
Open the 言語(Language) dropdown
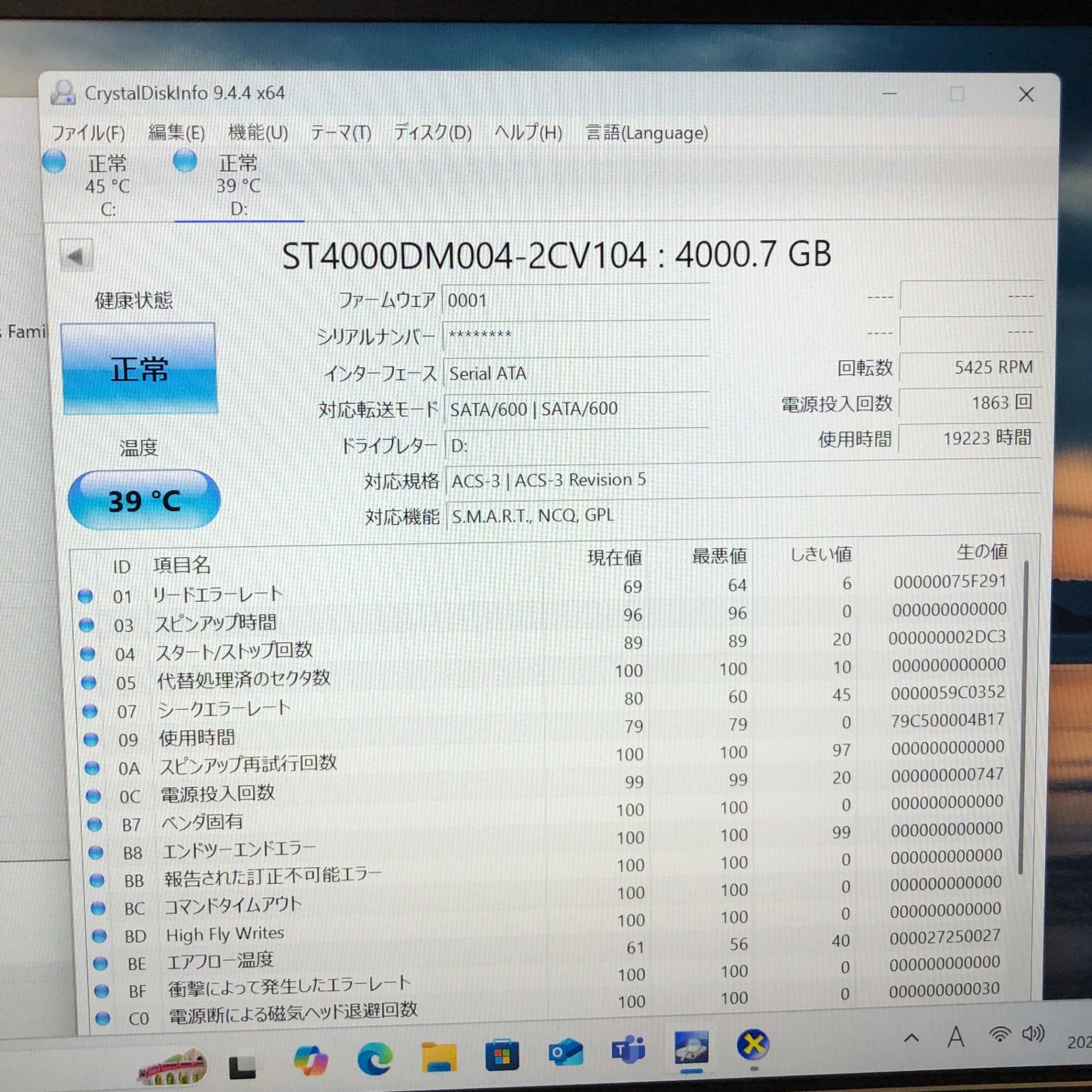point(646,134)
